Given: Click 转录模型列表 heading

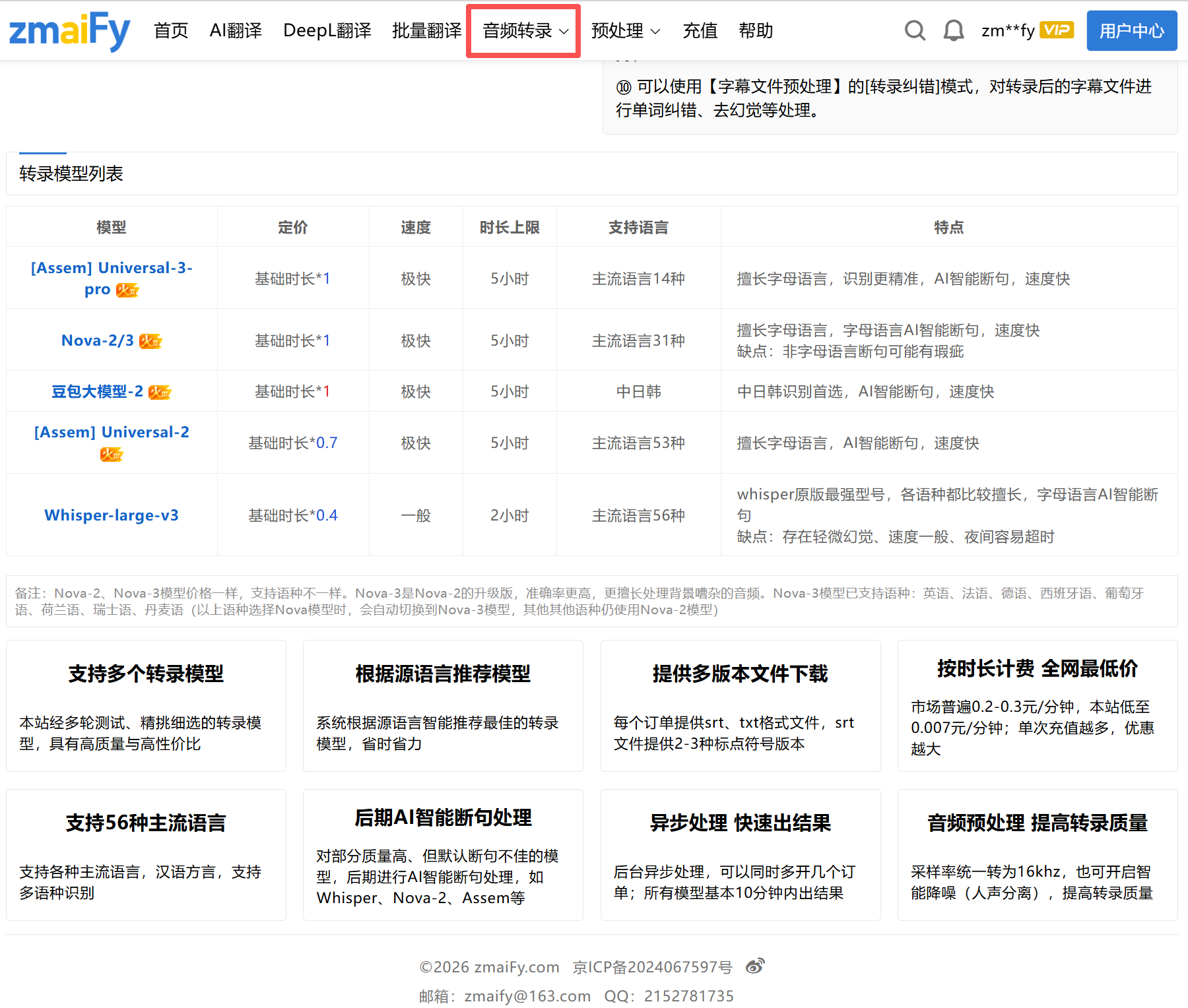Looking at the screenshot, I should pyautogui.click(x=71, y=173).
